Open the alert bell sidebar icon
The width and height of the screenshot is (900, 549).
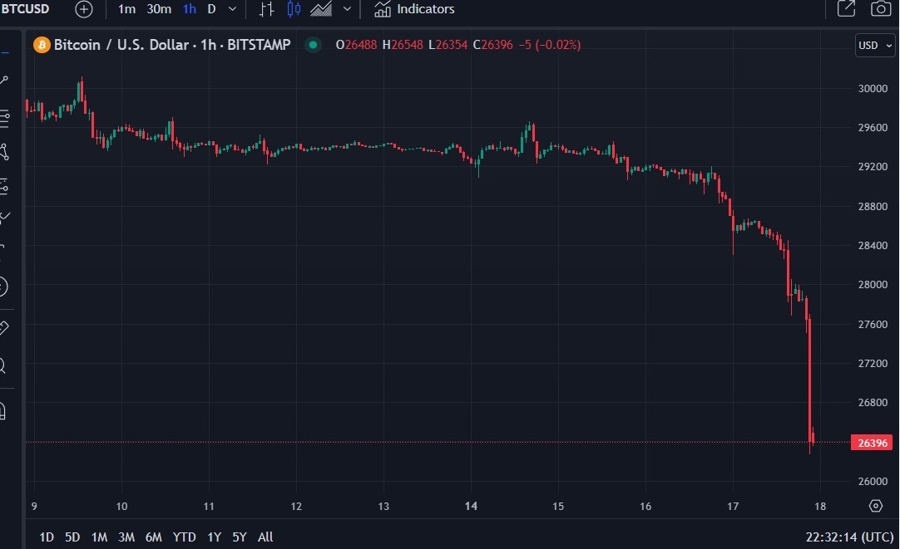(x=3, y=411)
